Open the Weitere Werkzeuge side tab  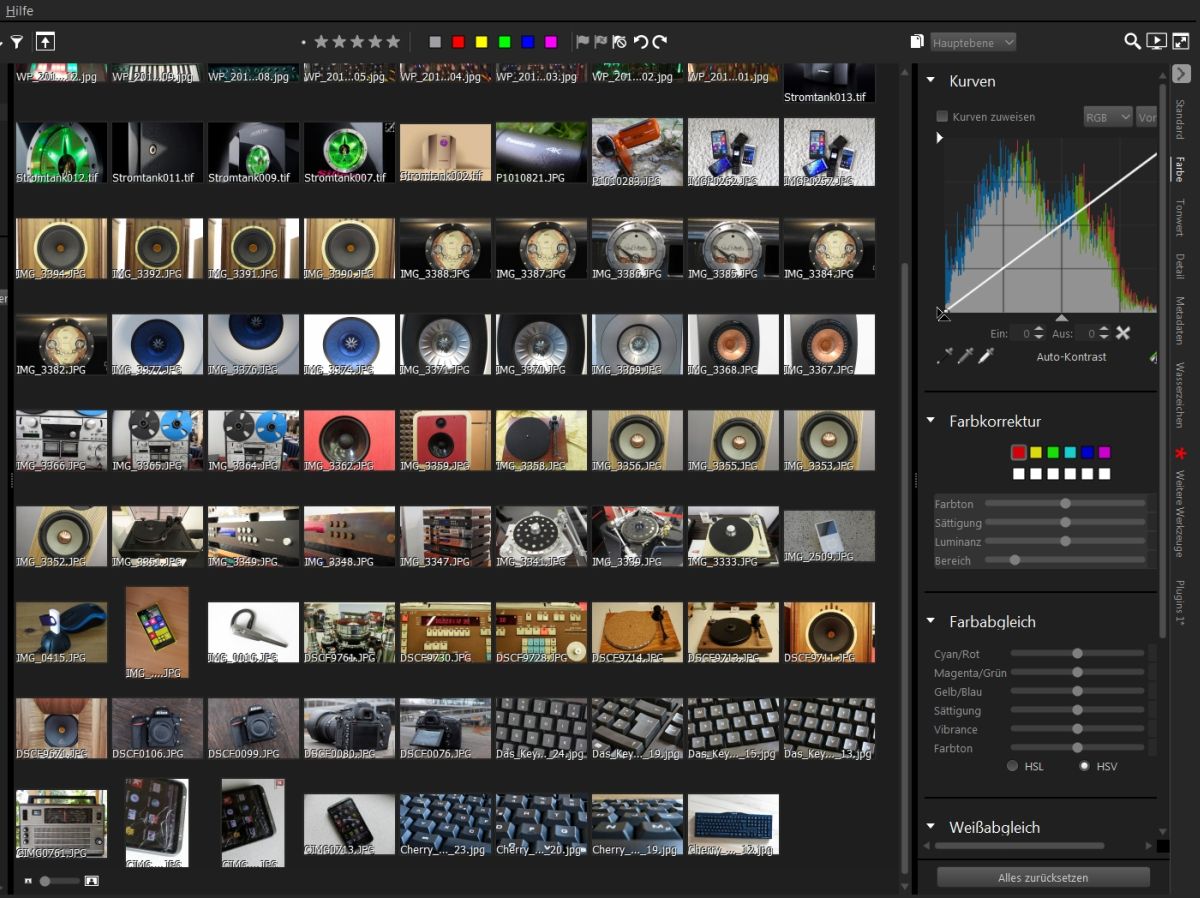(1180, 513)
